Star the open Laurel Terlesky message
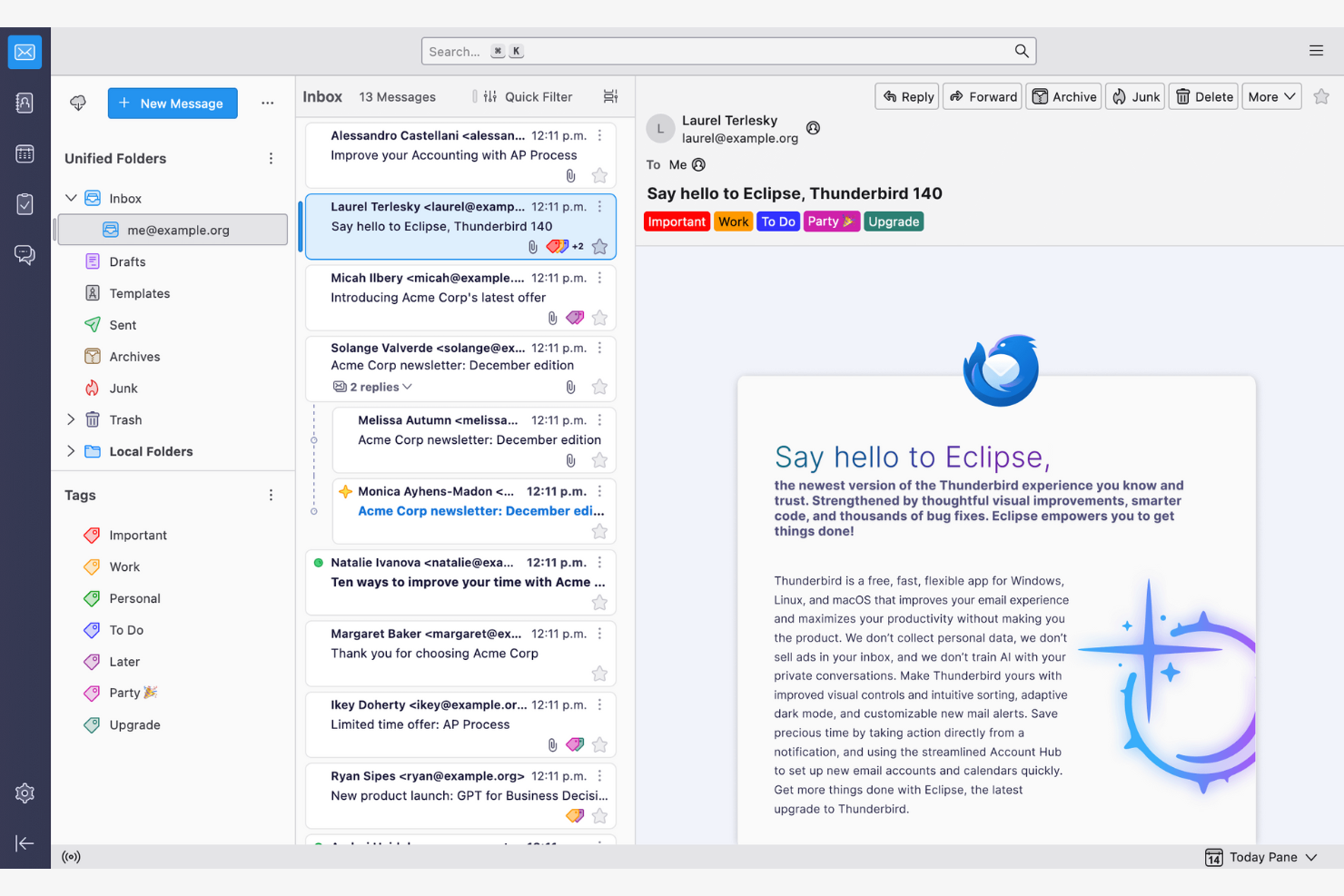This screenshot has height=896, width=1344. 1321,96
